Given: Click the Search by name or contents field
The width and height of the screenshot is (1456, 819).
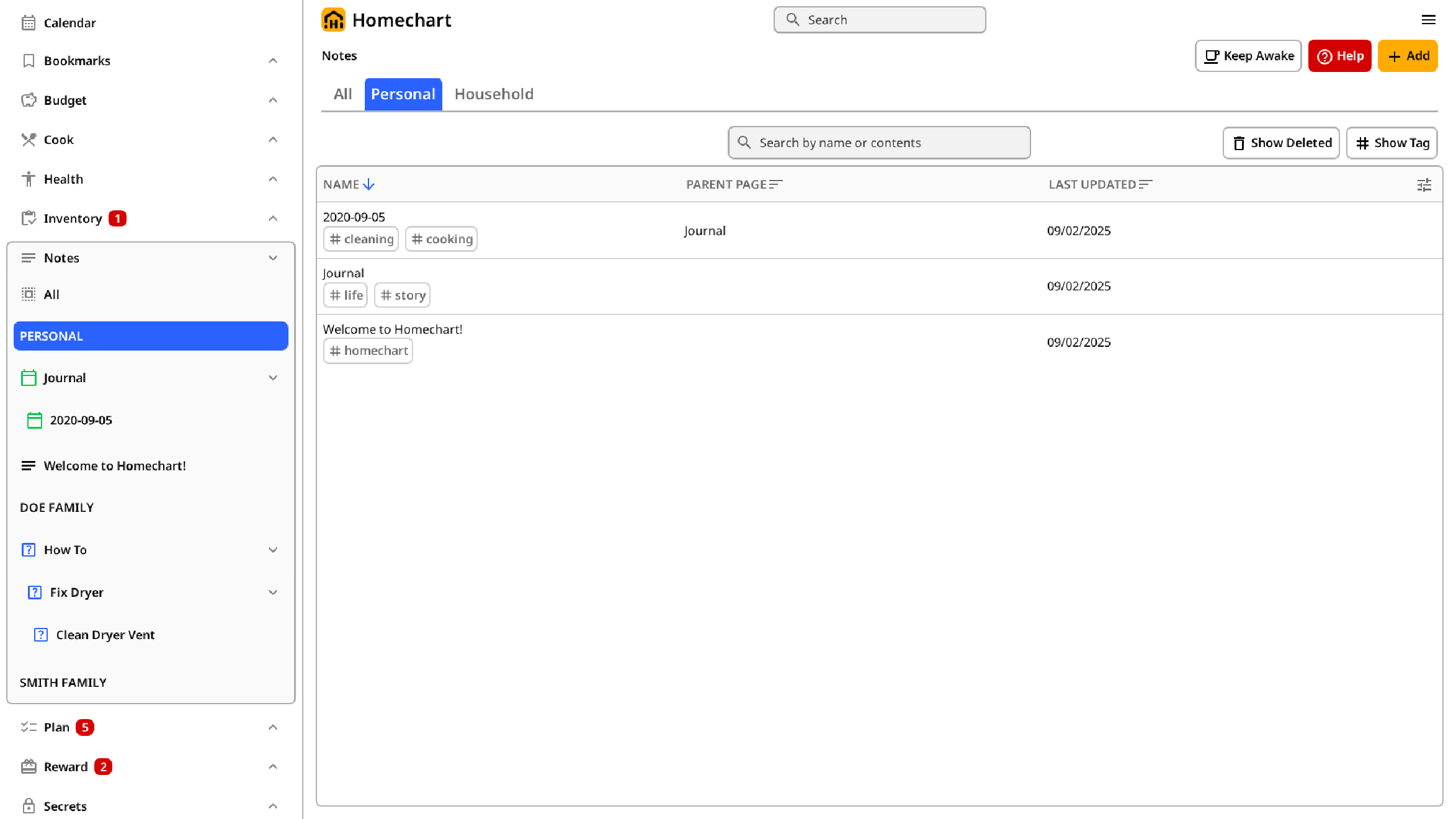Looking at the screenshot, I should pyautogui.click(x=879, y=143).
